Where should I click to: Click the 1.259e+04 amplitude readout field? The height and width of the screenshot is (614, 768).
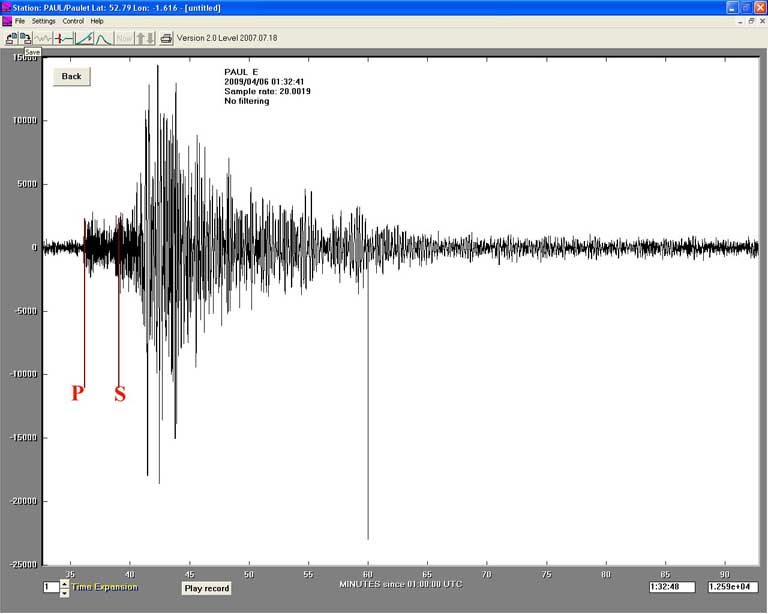[x=733, y=587]
